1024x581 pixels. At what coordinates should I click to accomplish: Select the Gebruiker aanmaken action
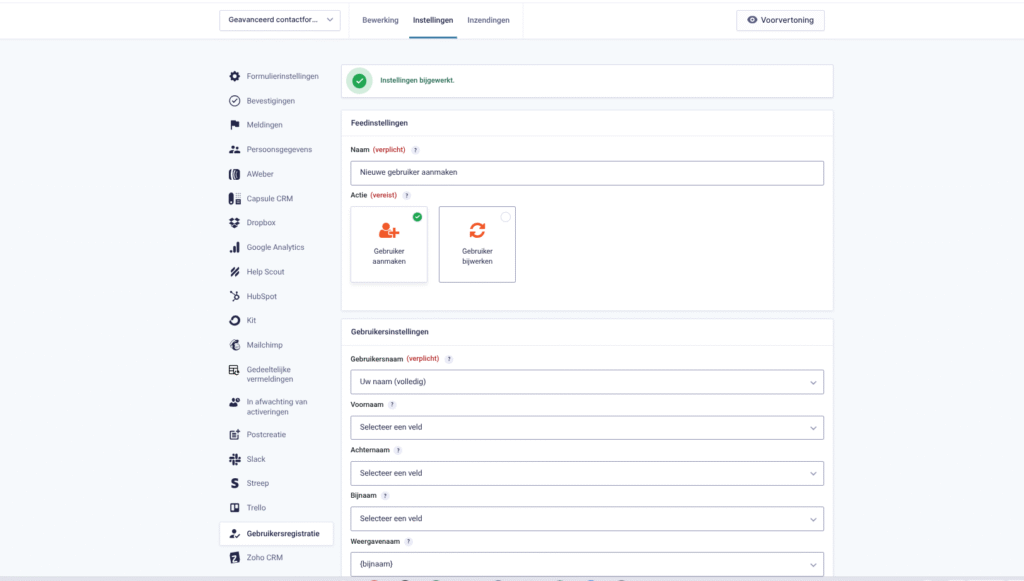point(388,243)
